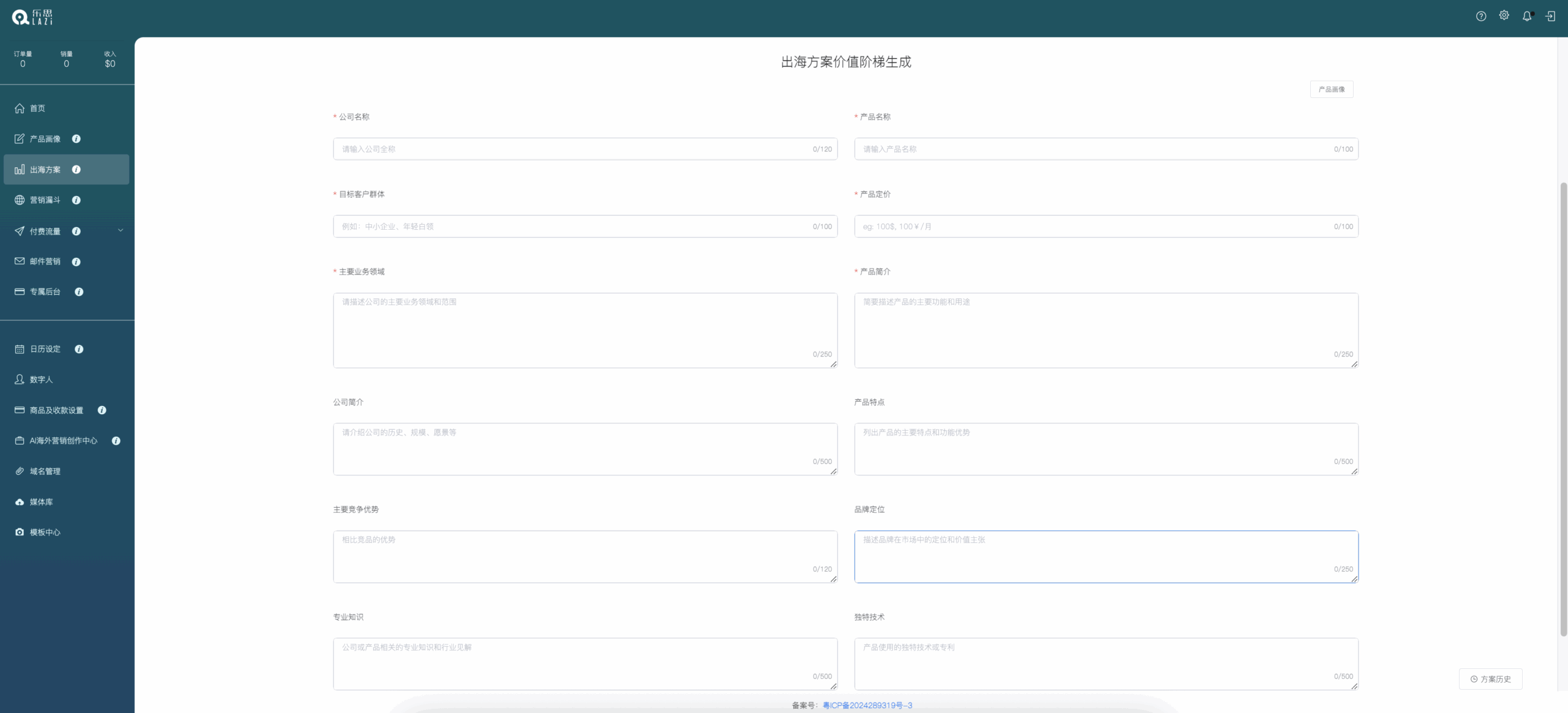The width and height of the screenshot is (1568, 713).
Task: Click the 域名管理 paperclip icon
Action: [x=20, y=471]
